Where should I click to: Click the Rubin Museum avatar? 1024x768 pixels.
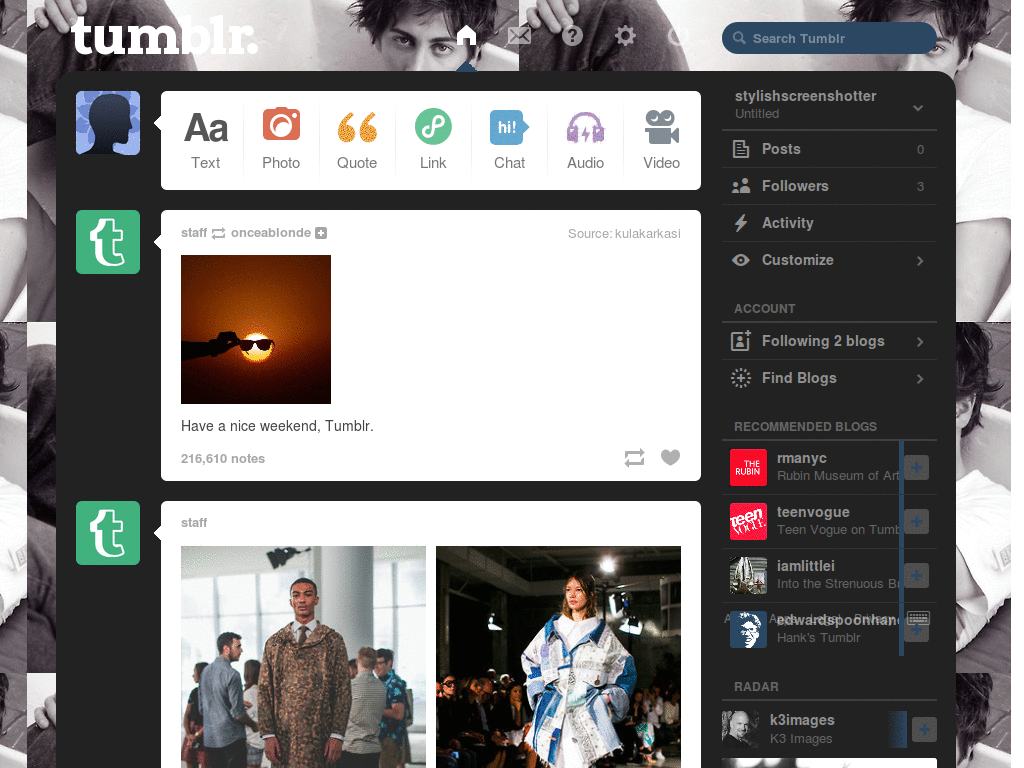(748, 468)
